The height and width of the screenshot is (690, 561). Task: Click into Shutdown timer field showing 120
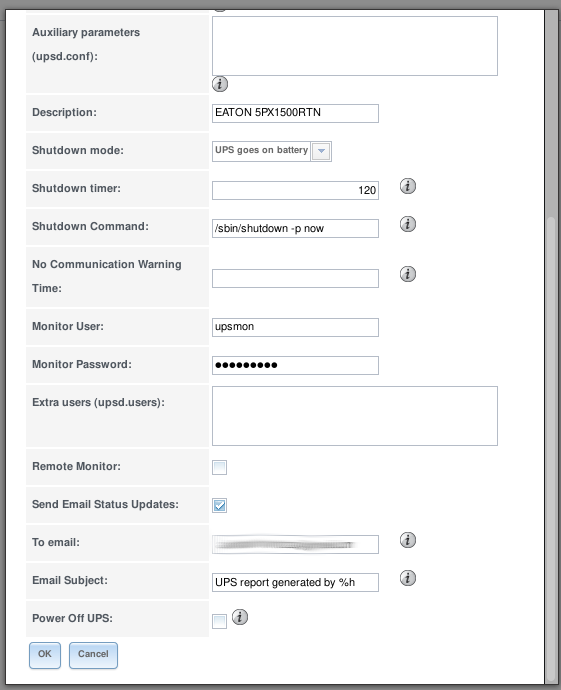tap(295, 191)
